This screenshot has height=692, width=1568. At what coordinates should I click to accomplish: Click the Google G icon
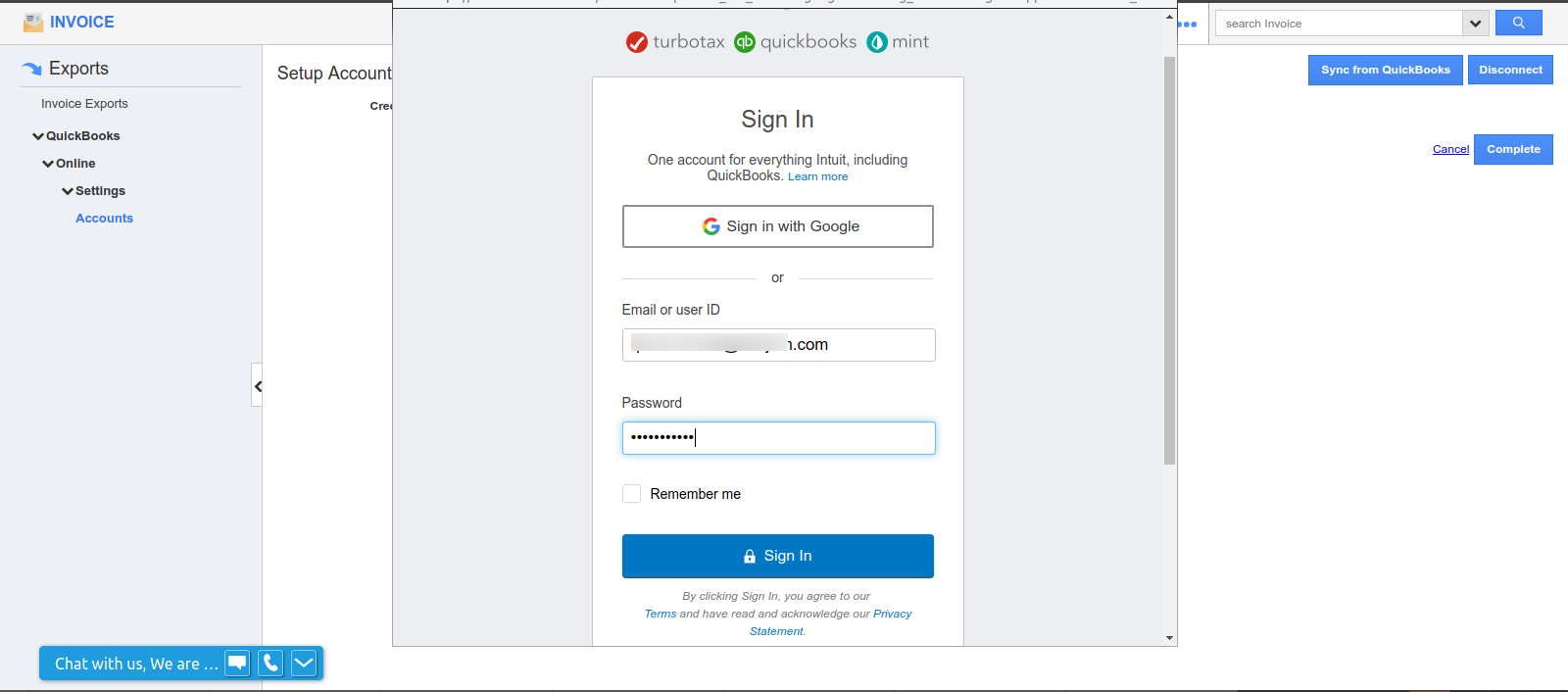pyautogui.click(x=711, y=226)
